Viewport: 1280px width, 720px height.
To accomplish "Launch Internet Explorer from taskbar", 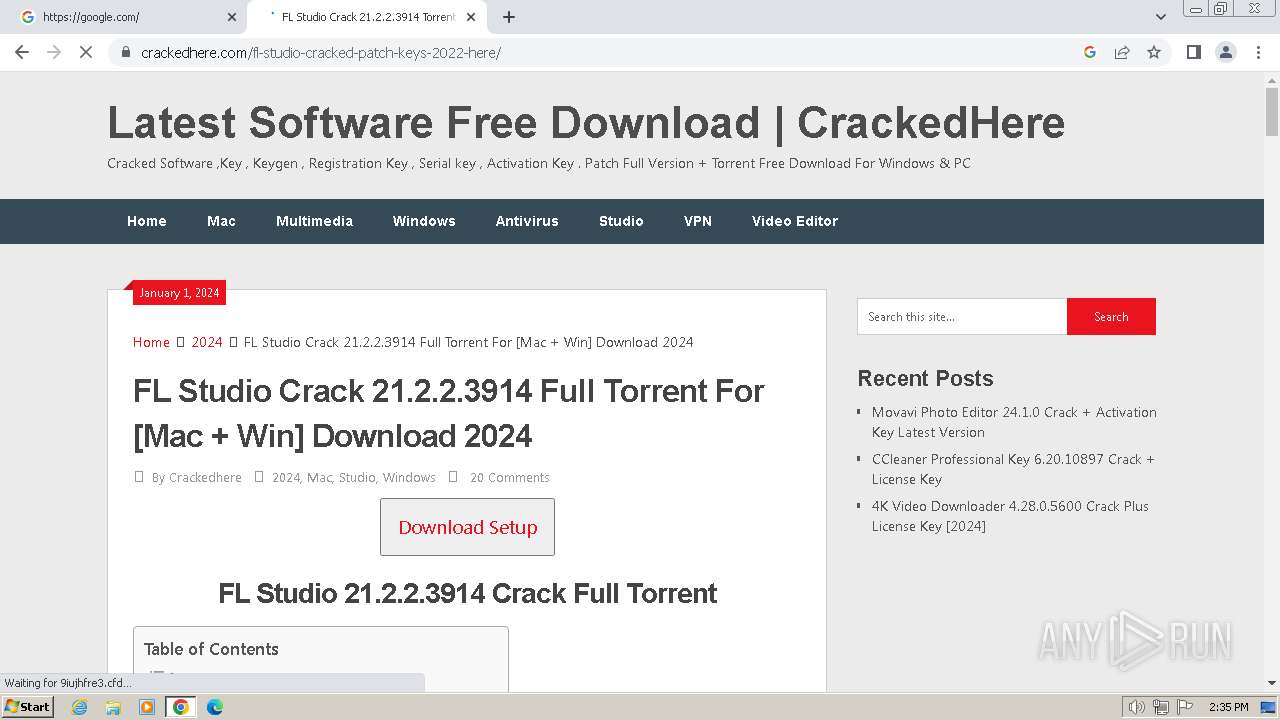I will (x=80, y=707).
